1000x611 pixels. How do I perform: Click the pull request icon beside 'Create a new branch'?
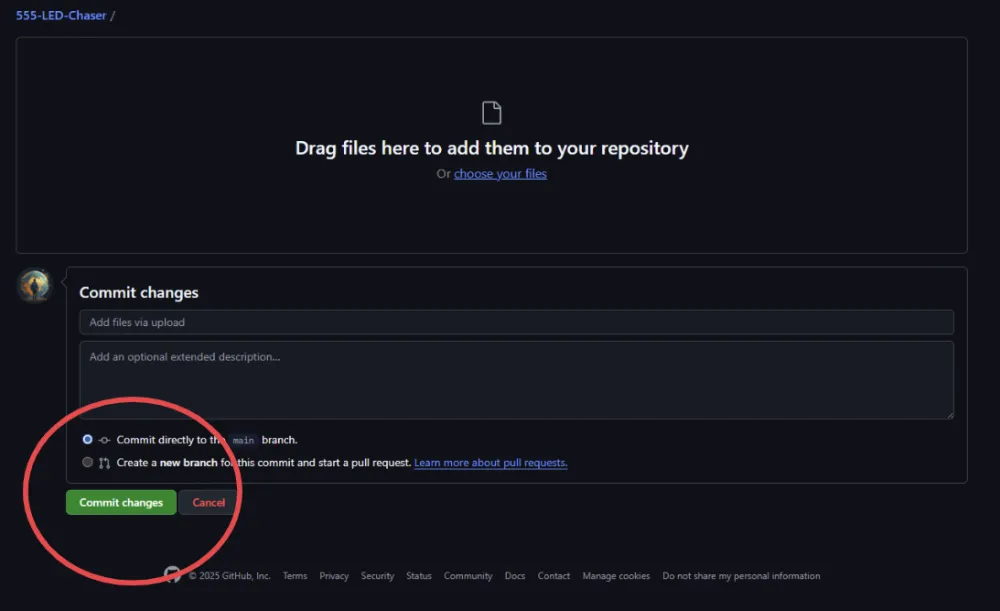tap(104, 463)
